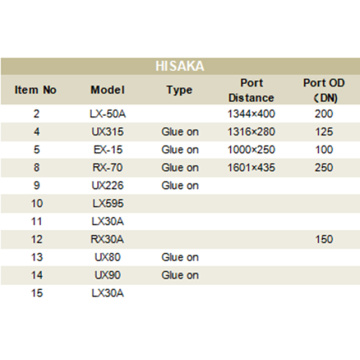Click the Port Distance column header
The height and width of the screenshot is (360, 360).
pos(252,90)
